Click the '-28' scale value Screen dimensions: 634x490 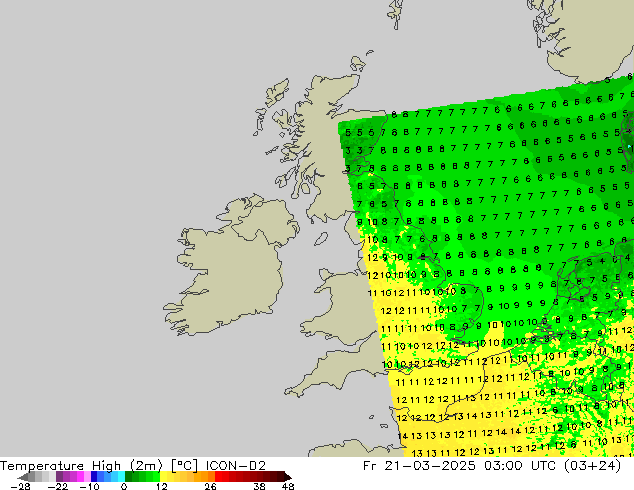20,486
